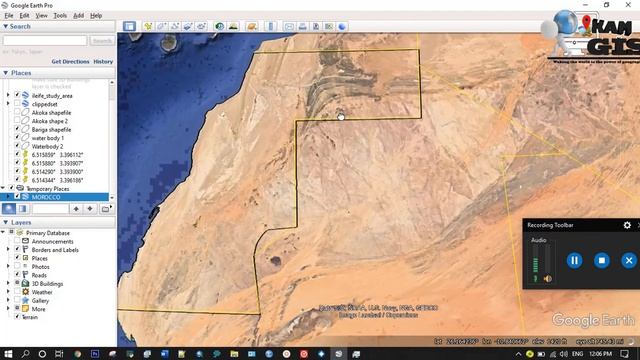The width and height of the screenshot is (640, 360).
Task: Uncheck the Bariga shapefile checkbox
Action: coord(17,129)
